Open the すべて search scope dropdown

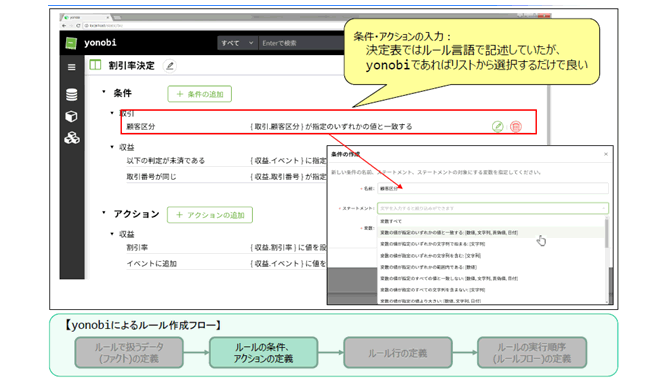(x=237, y=43)
